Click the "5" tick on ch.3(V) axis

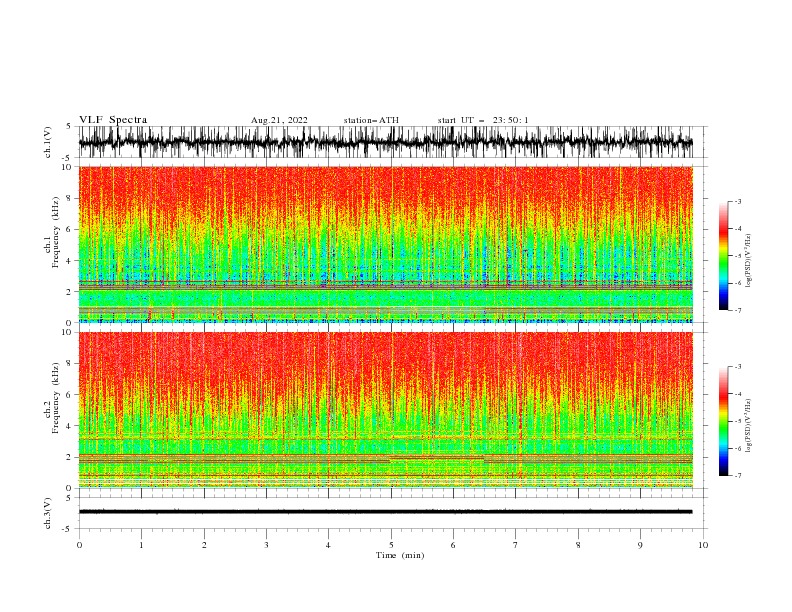coord(69,497)
